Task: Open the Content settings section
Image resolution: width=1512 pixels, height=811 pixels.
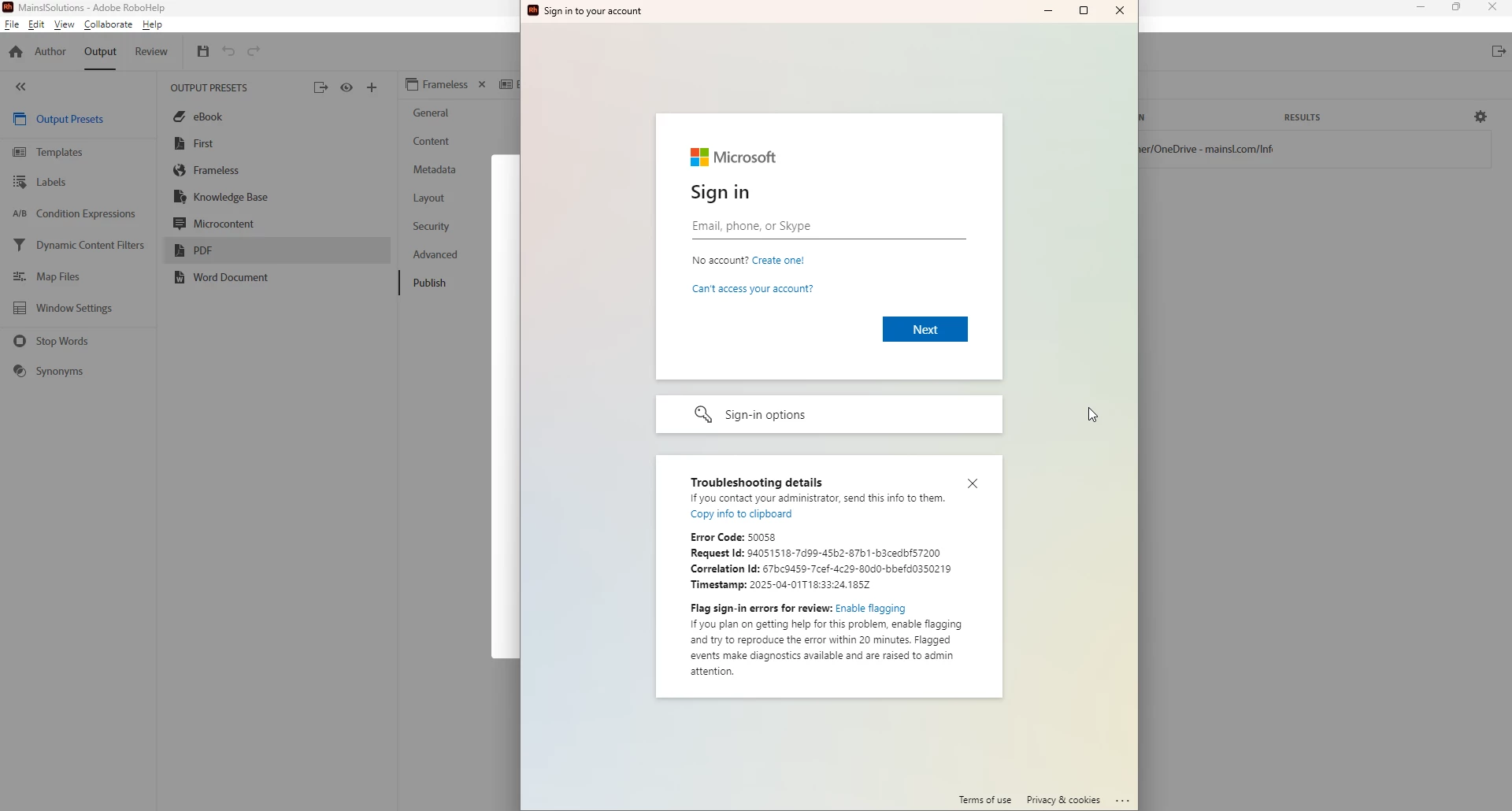Action: click(432, 142)
